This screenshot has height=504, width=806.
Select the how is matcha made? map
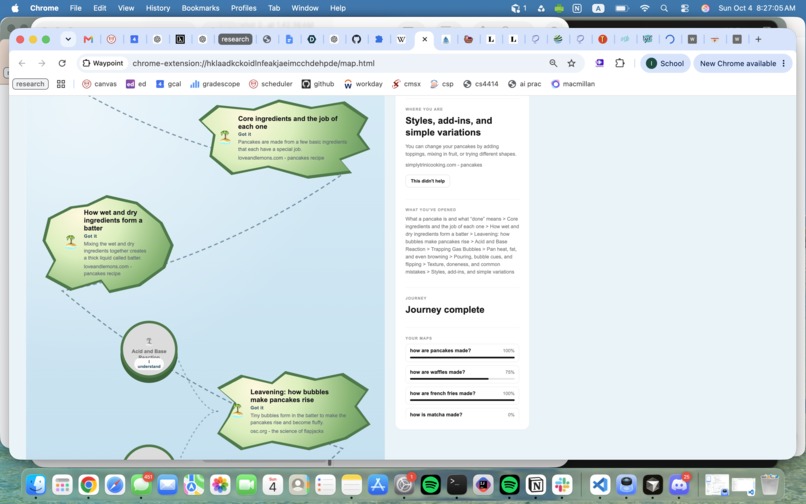coord(462,415)
